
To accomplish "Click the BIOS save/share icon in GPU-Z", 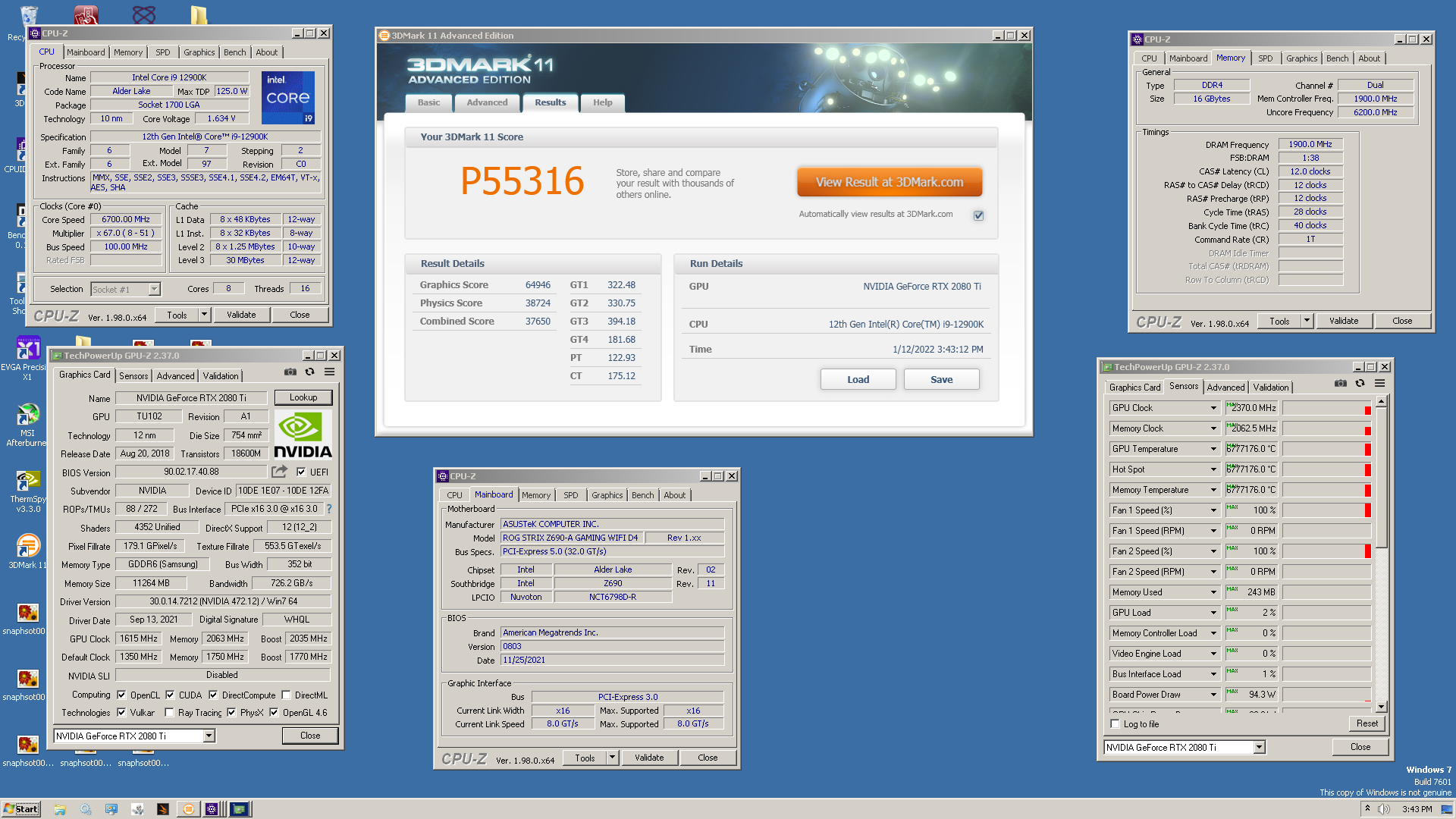I will [x=279, y=472].
